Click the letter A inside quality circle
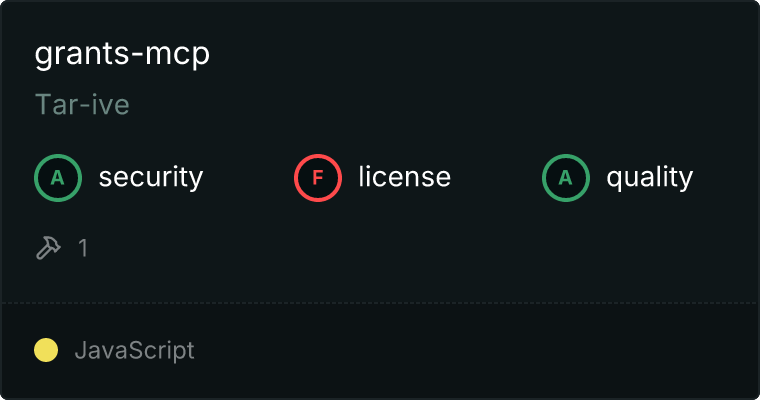The image size is (760, 400). [566, 178]
